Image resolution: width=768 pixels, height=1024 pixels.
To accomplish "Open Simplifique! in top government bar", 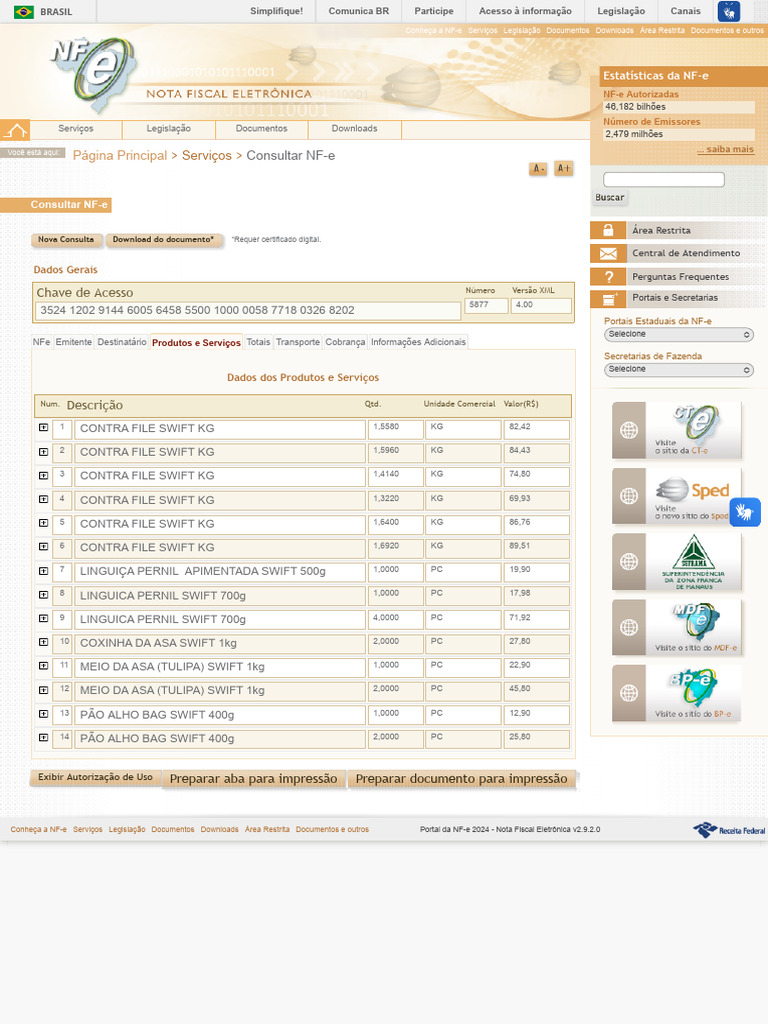I will [x=276, y=11].
